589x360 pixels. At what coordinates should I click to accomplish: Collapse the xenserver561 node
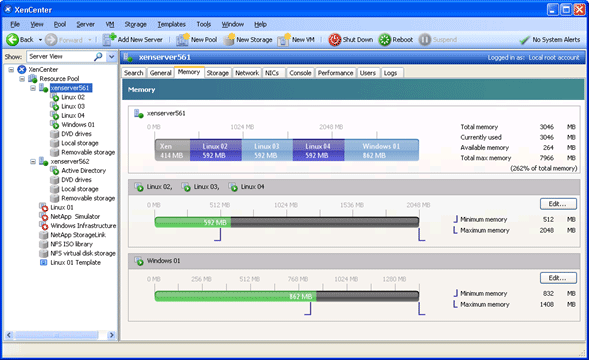33,88
